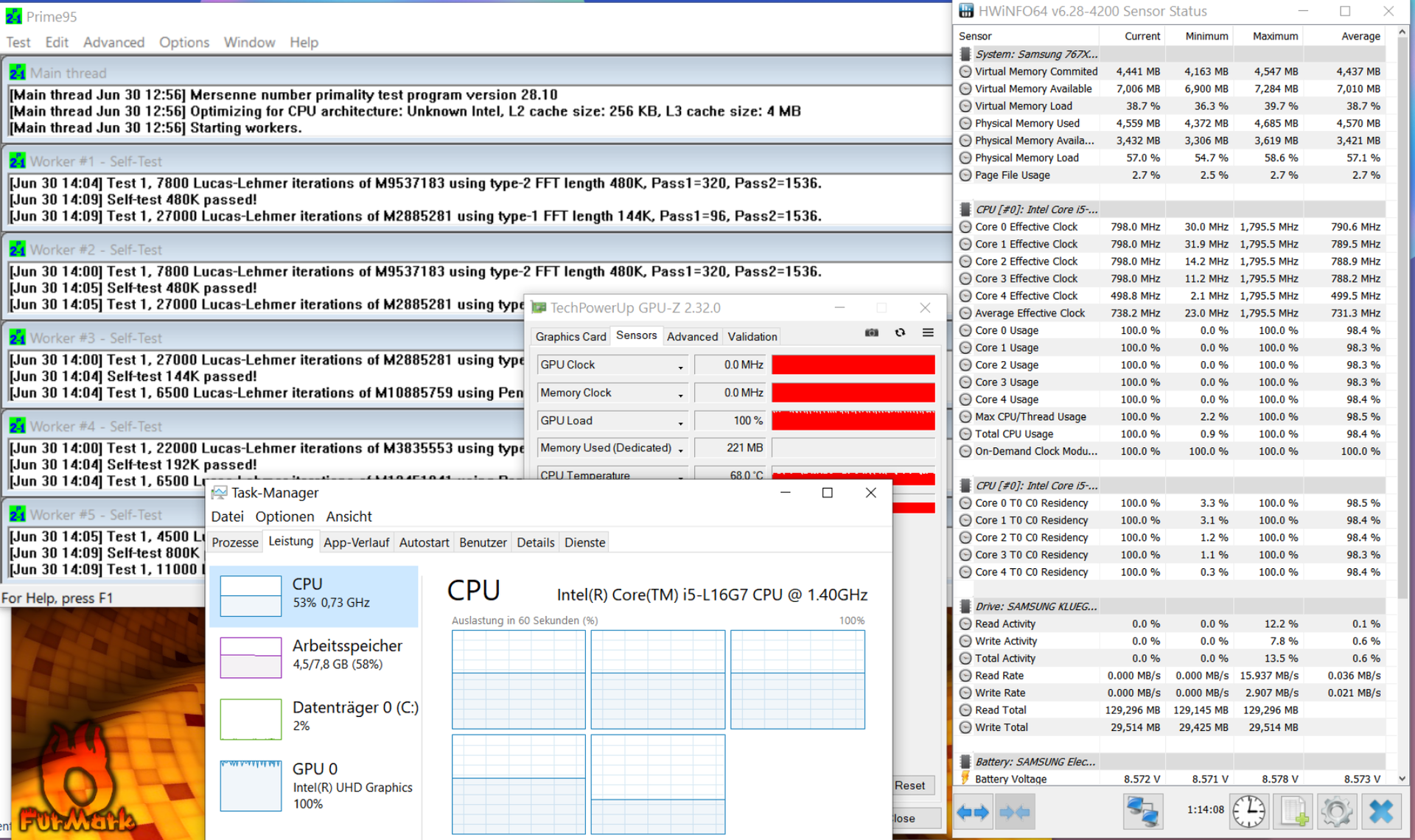Expand Memory Clock sensor dropdown
This screenshot has height=840, width=1415.
point(680,394)
